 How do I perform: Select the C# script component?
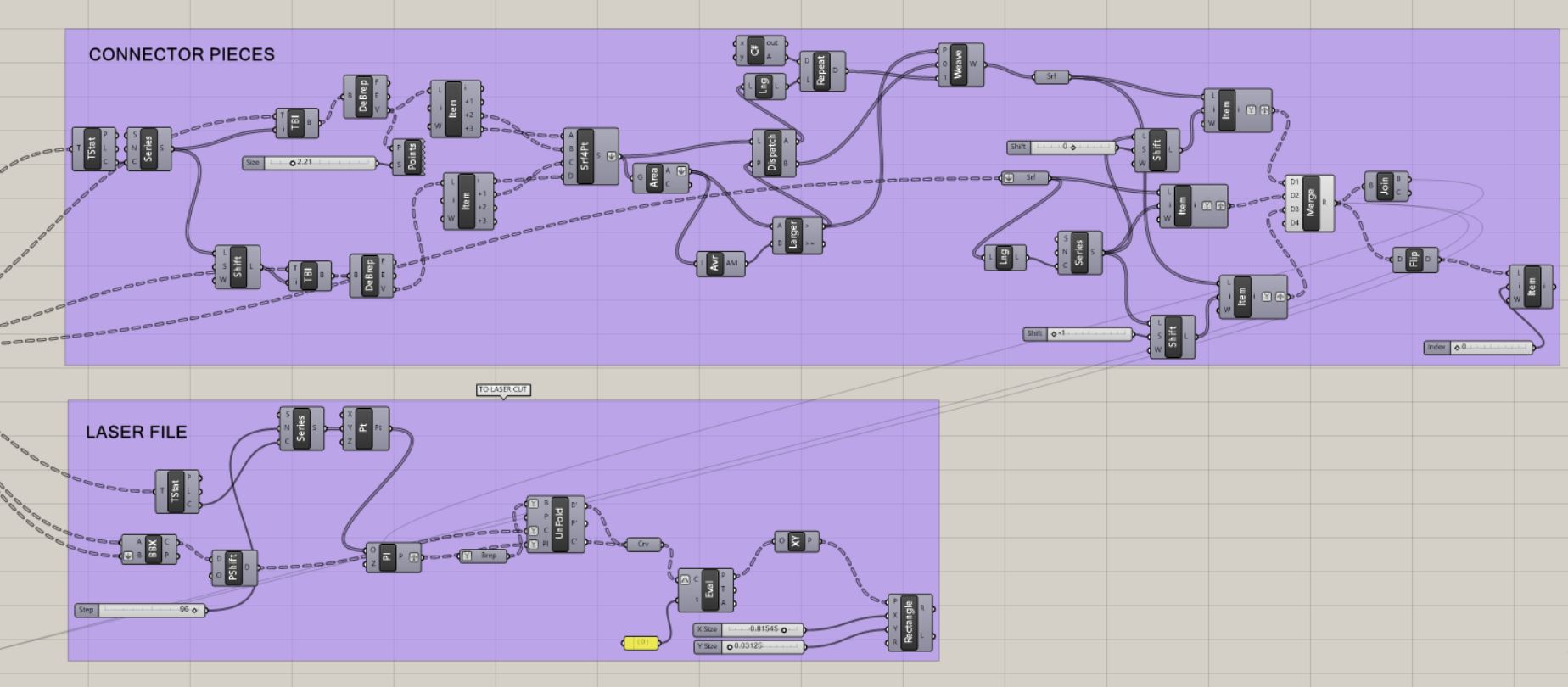click(x=755, y=51)
